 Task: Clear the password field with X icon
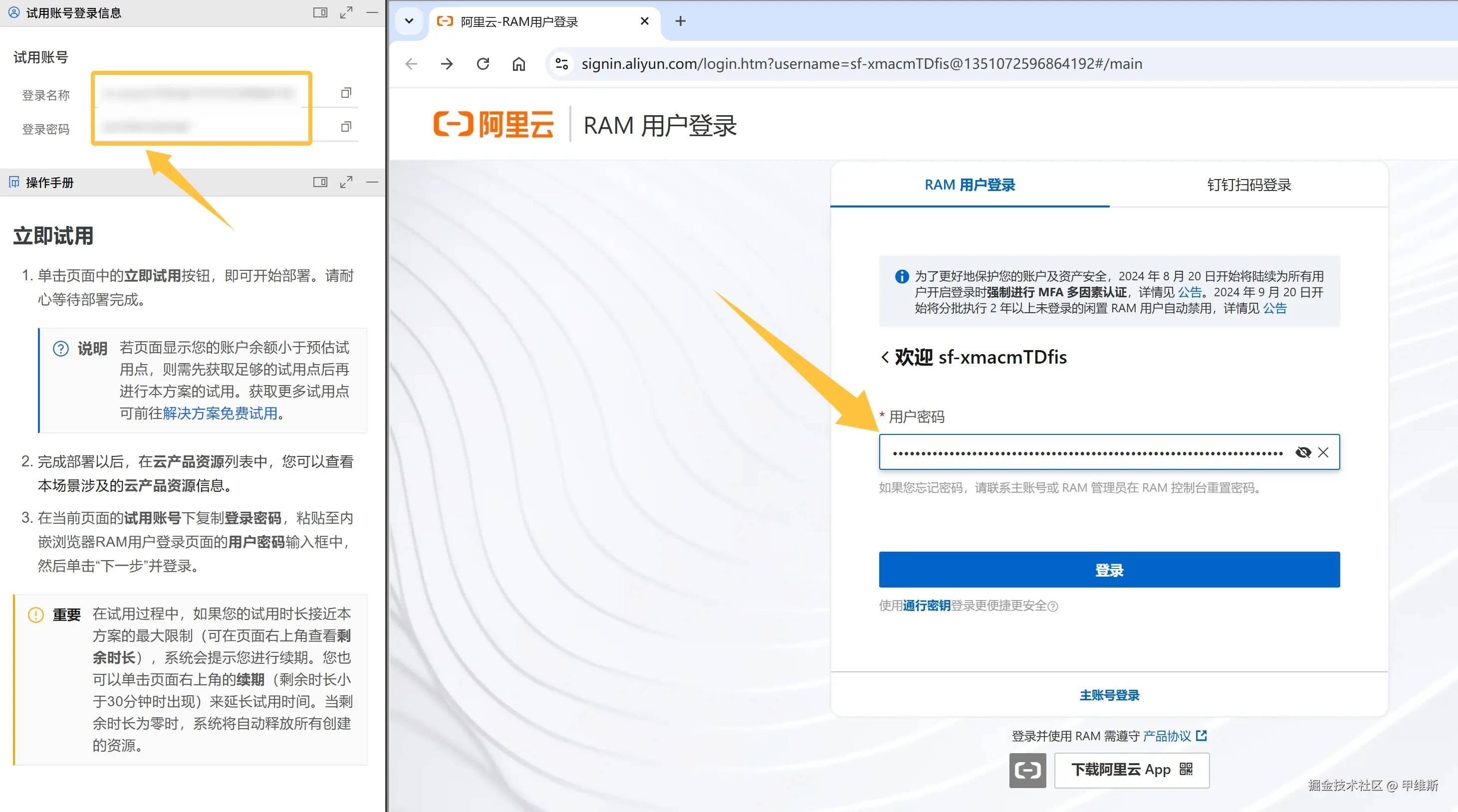(1323, 452)
